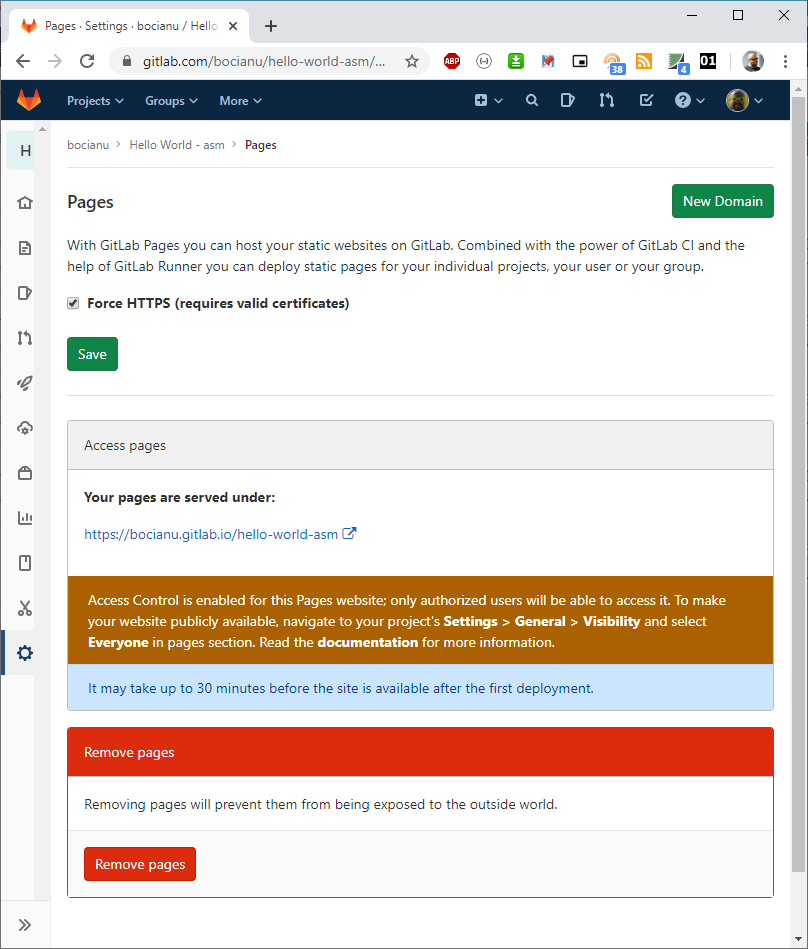Viewport: 808px width, 949px height.
Task: Click the Settings gear icon in the sidebar
Action: click(25, 653)
